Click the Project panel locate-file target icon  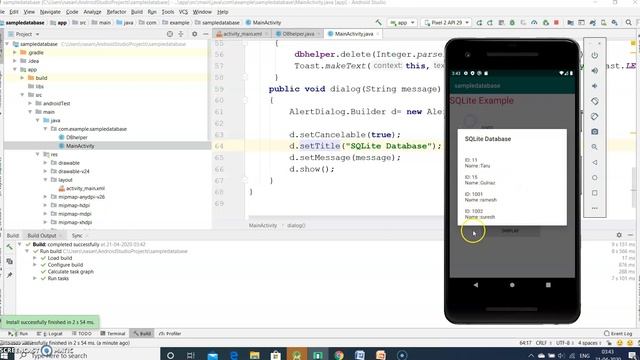pyautogui.click(x=170, y=34)
